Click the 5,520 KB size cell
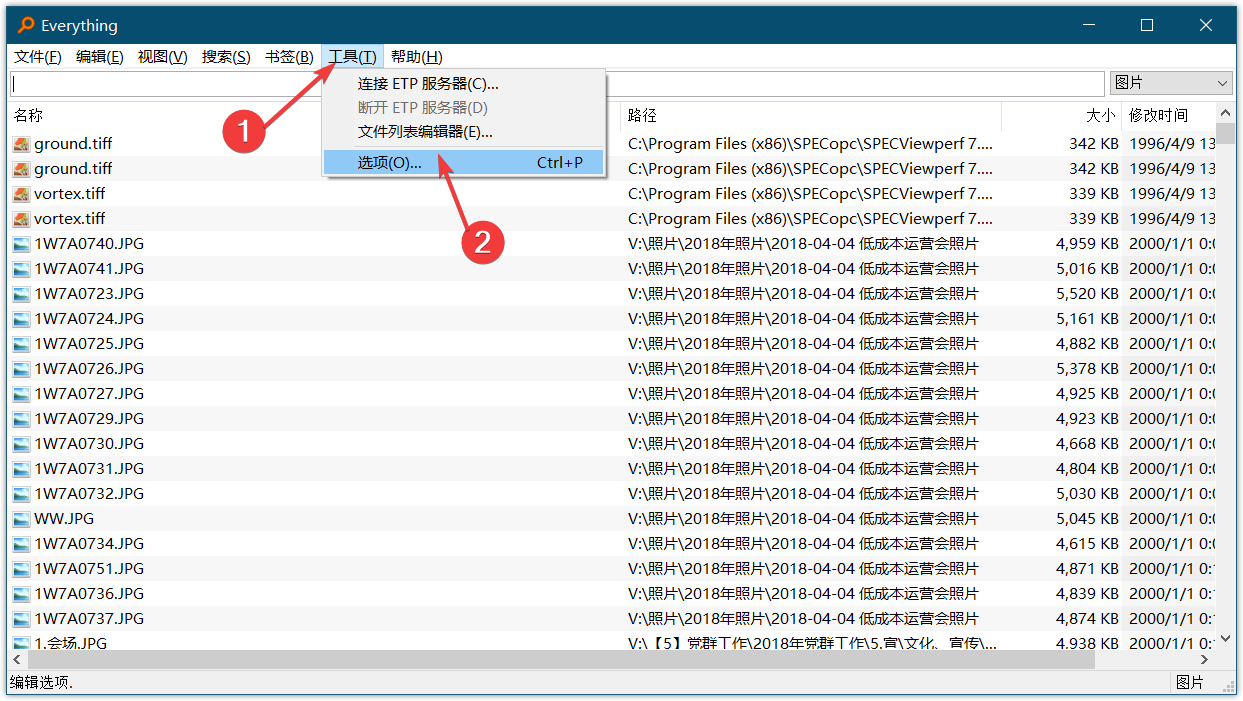 tap(1087, 293)
